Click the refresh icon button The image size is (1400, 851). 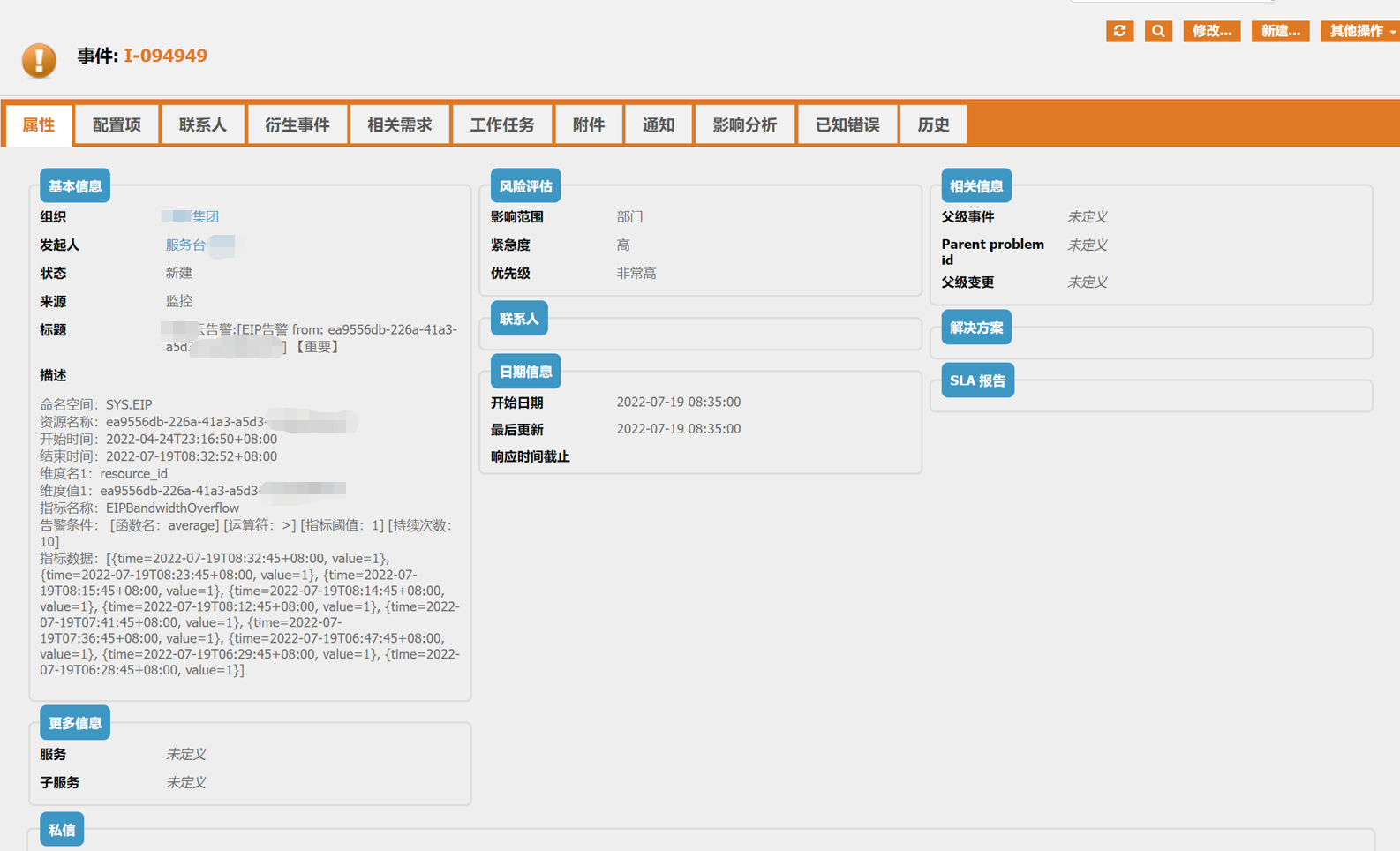coord(1119,31)
